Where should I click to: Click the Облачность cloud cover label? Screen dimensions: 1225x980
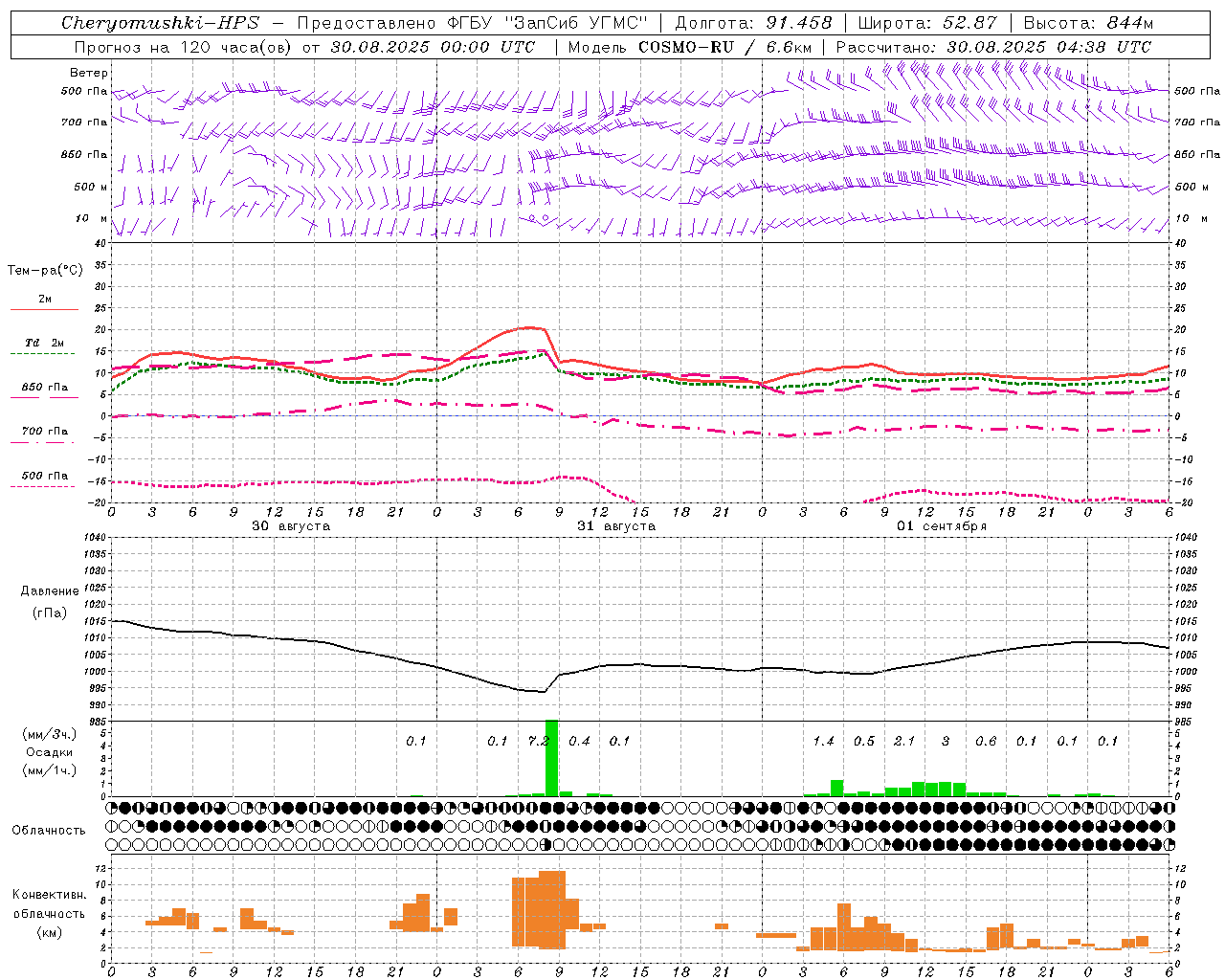49,831
